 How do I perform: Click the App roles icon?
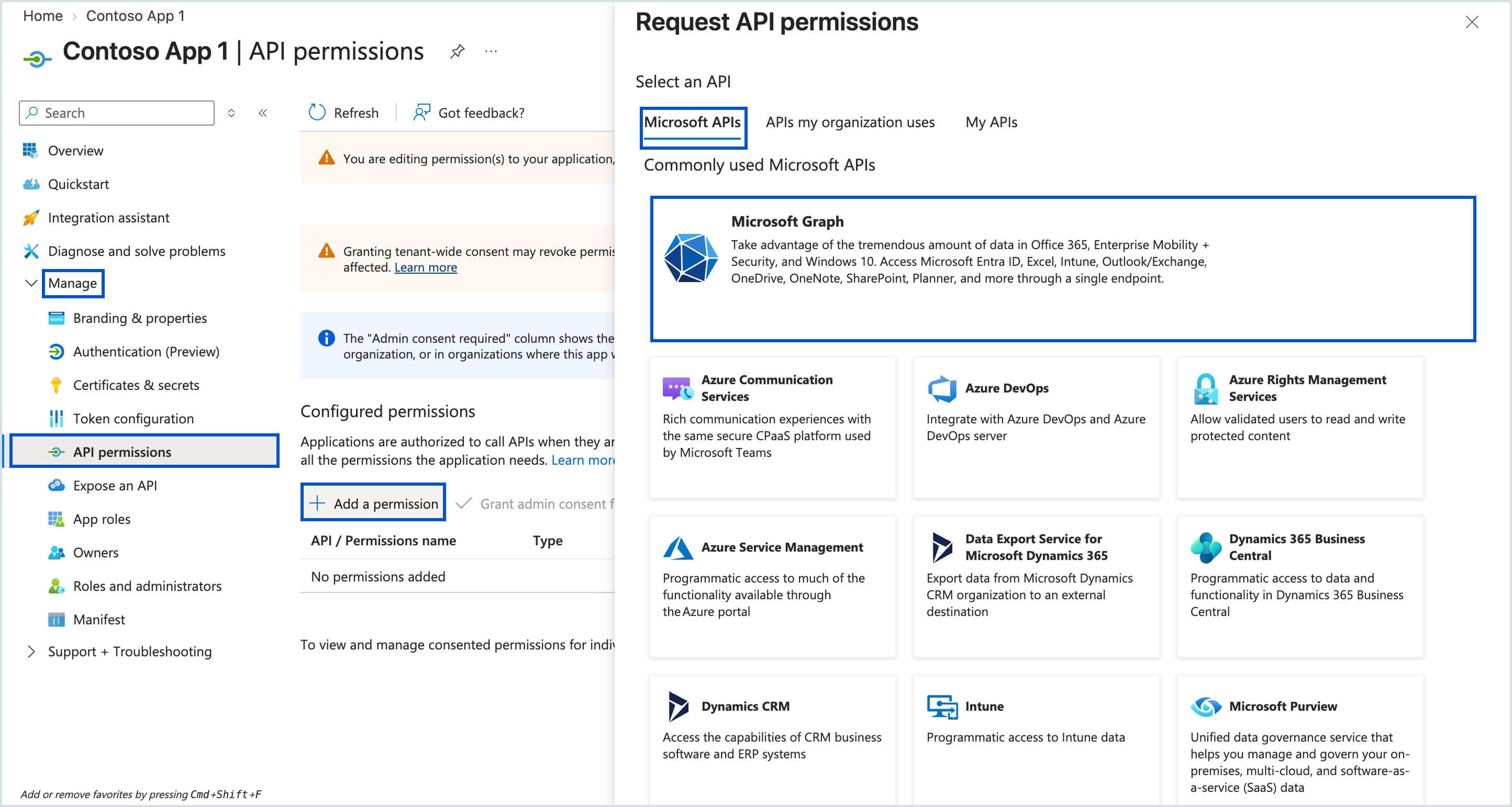56,519
